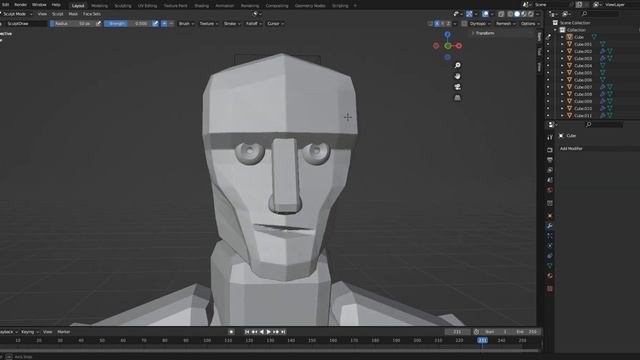Set brush direction to add (plus)
Viewport: 640px width, 360px height.
click(164, 24)
